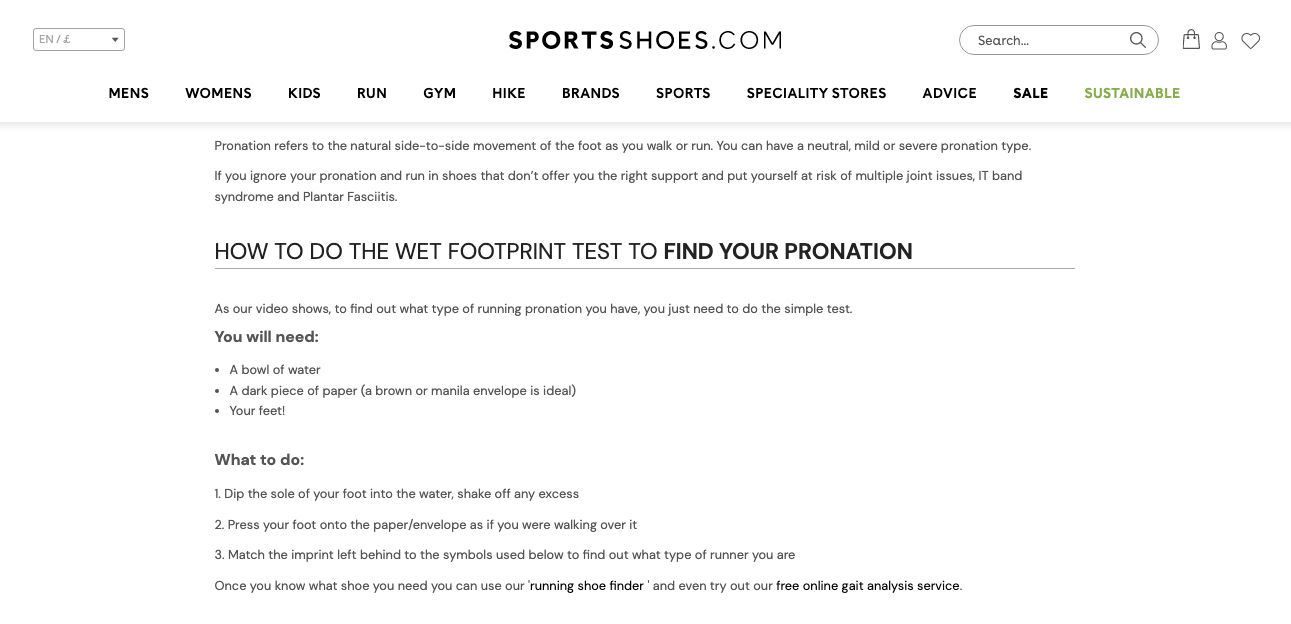The width and height of the screenshot is (1291, 624).
Task: Open the HIKE category
Action: pos(508,93)
